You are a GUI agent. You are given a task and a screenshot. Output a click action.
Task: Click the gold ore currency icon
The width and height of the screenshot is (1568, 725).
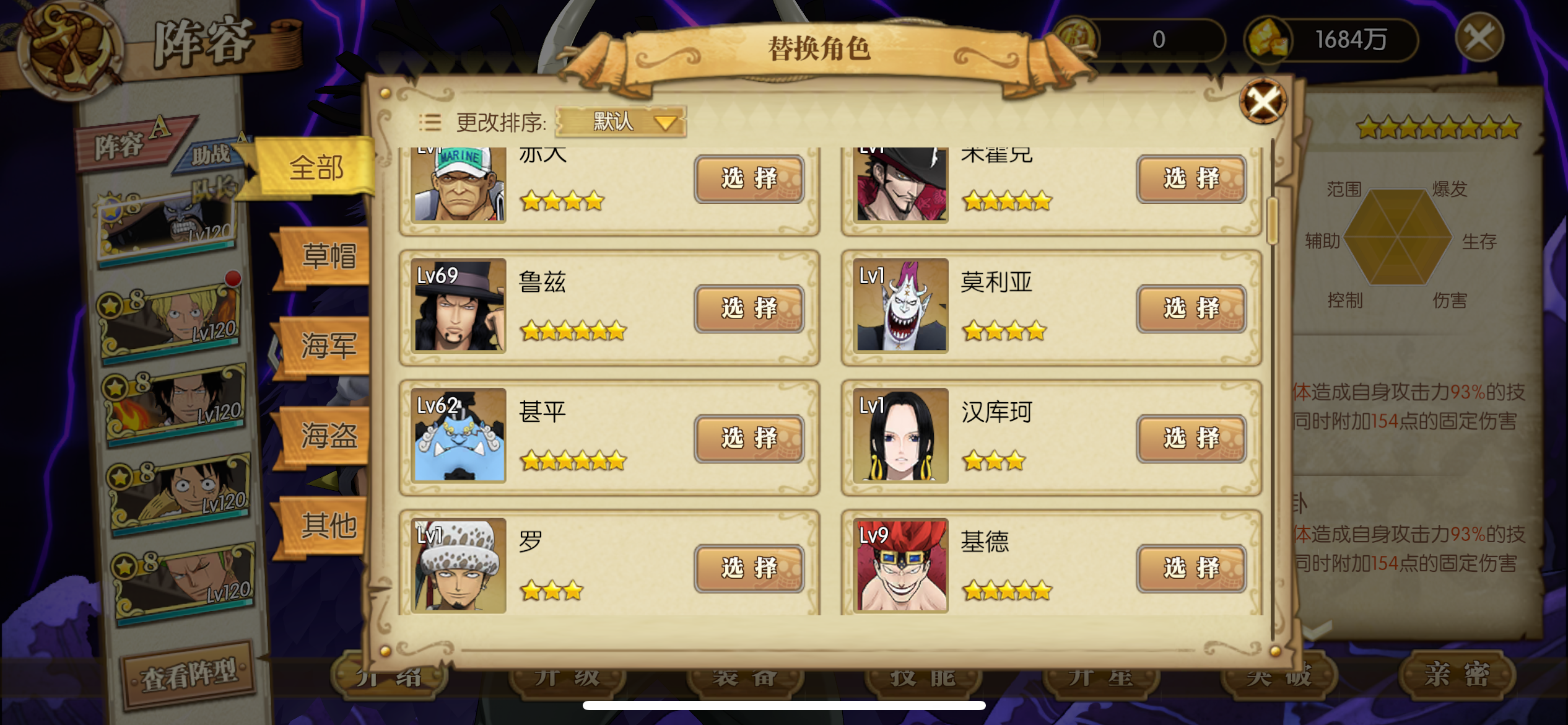(x=1267, y=40)
